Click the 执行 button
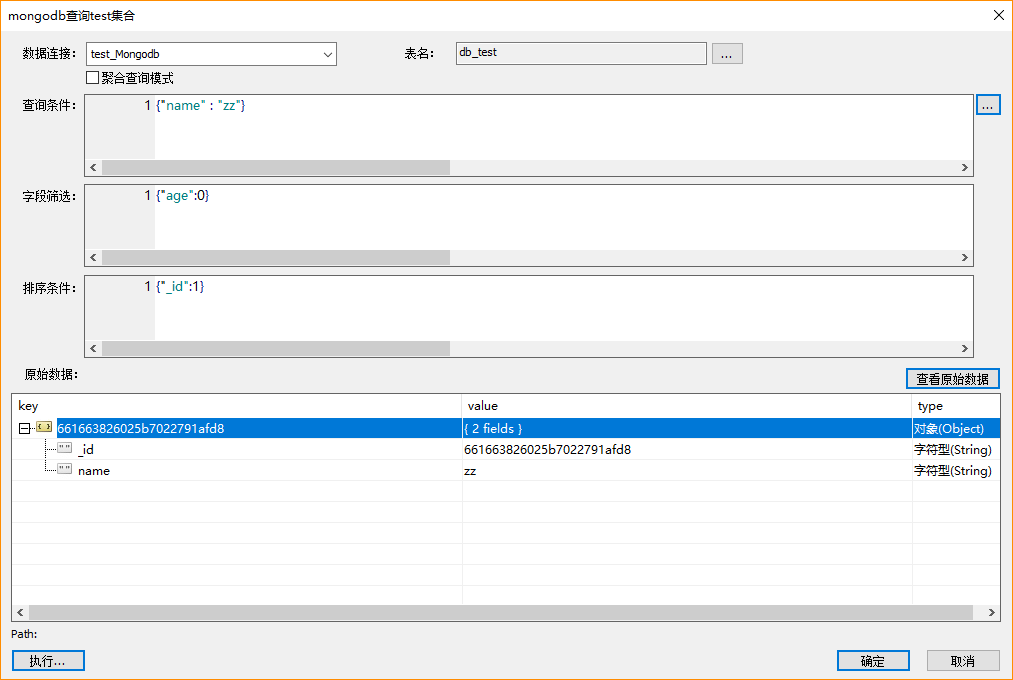Viewport: 1013px width, 680px height. coord(48,661)
